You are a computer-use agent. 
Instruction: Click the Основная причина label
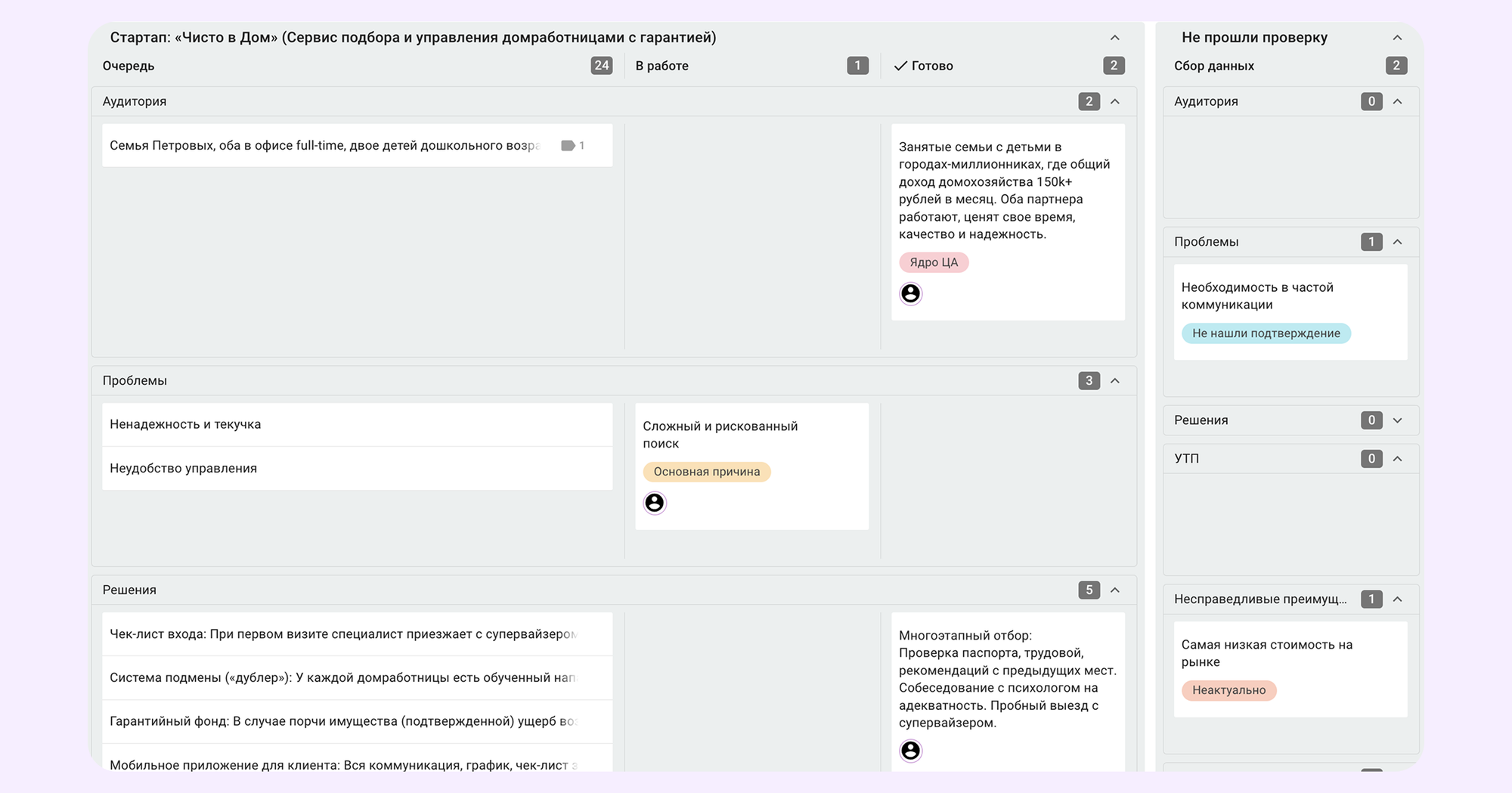click(x=707, y=472)
